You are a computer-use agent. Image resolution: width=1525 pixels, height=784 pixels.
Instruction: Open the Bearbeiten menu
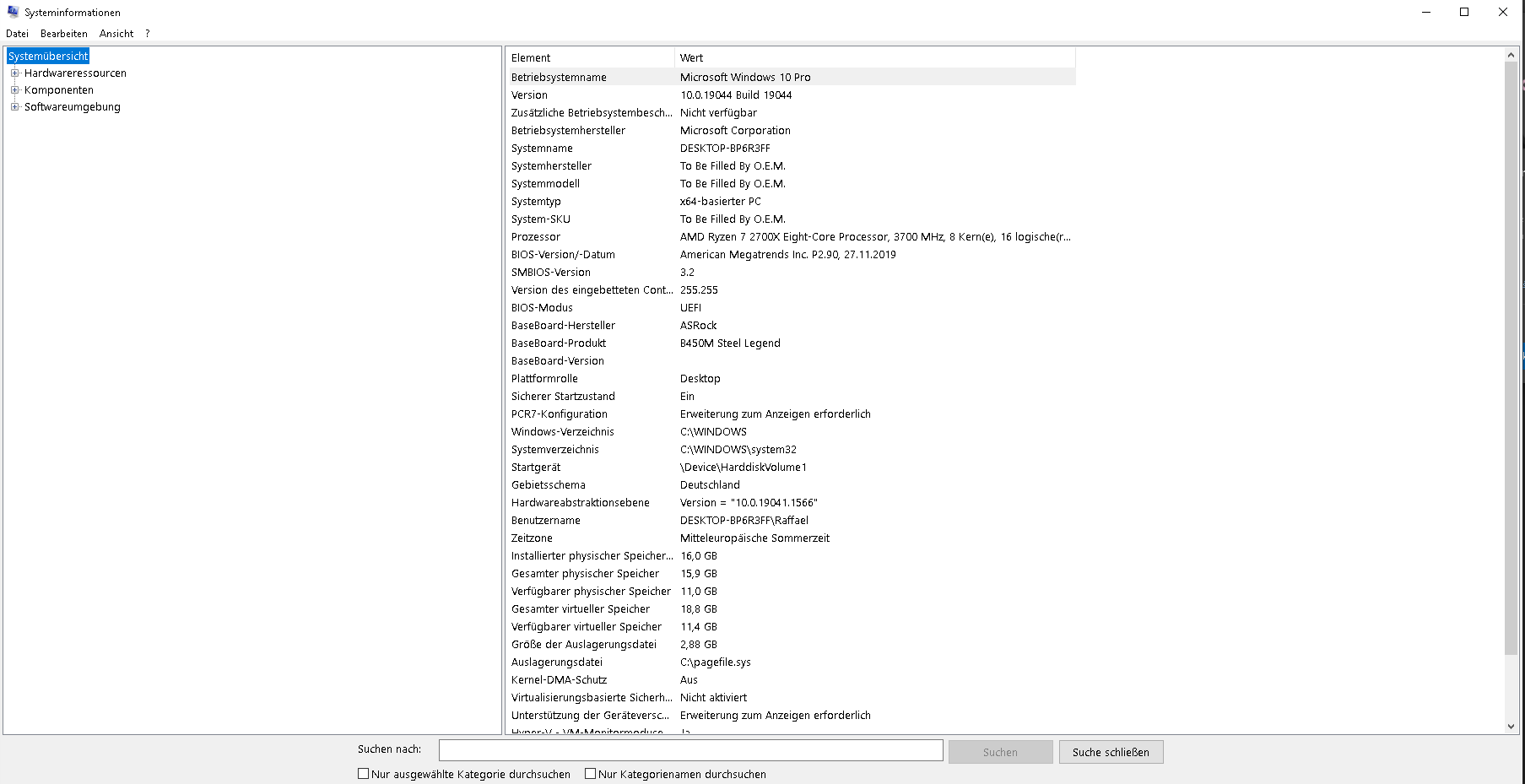(64, 34)
